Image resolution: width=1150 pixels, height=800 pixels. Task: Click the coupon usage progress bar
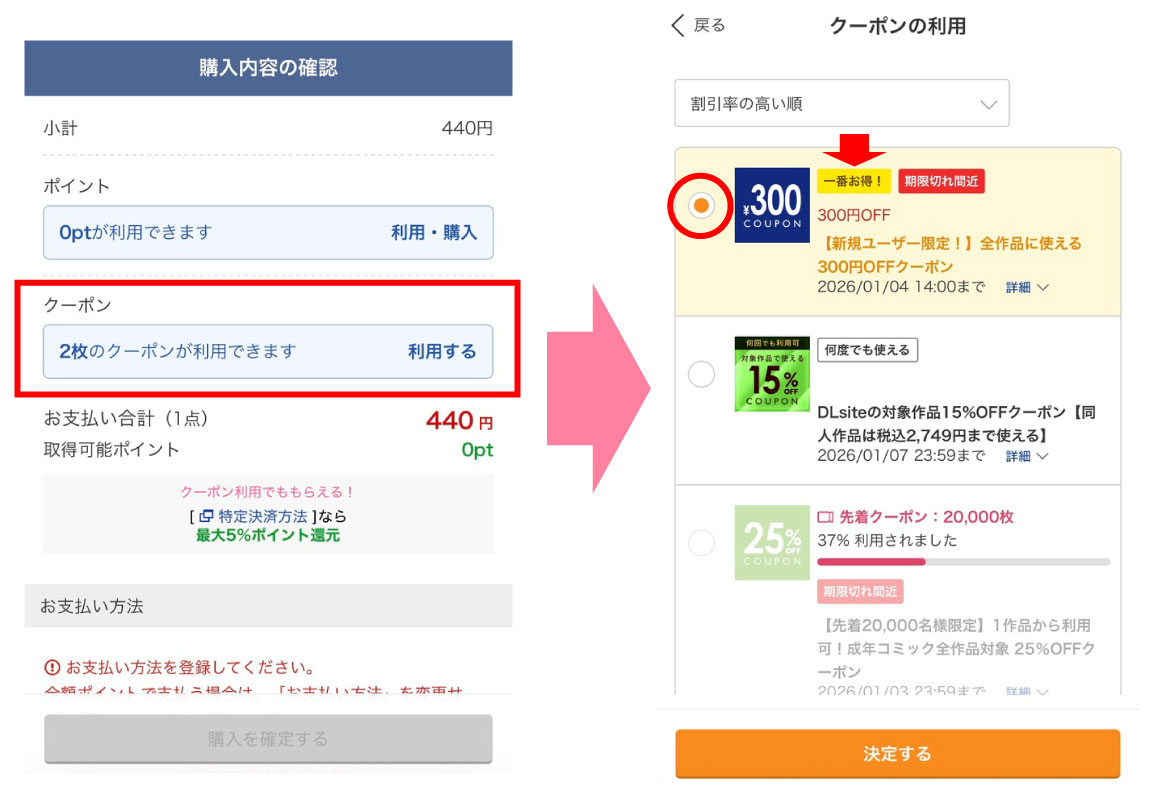tap(963, 562)
